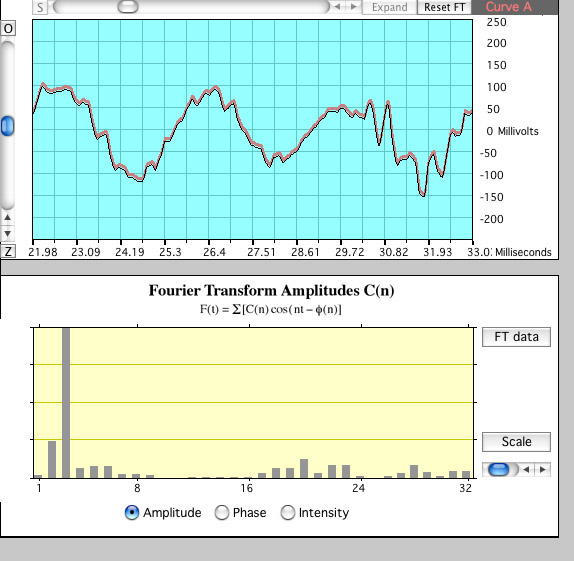Click the horizontal slider thumb at top
The image size is (574, 561).
(128, 7)
